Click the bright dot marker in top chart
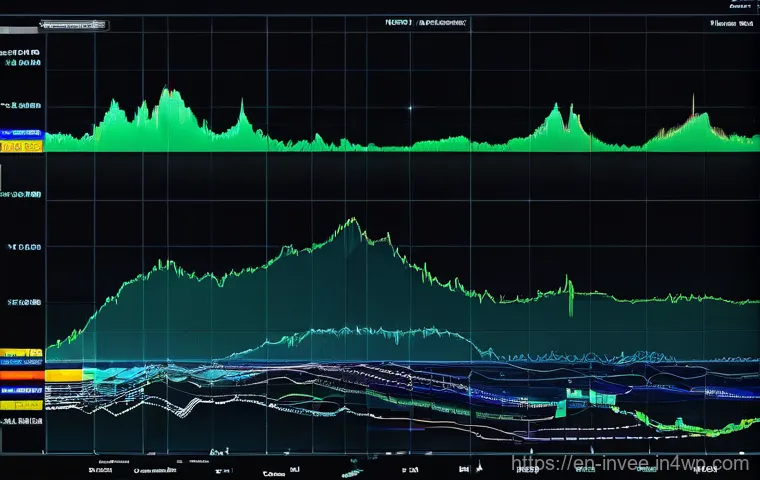760x480 pixels. [x=408, y=107]
